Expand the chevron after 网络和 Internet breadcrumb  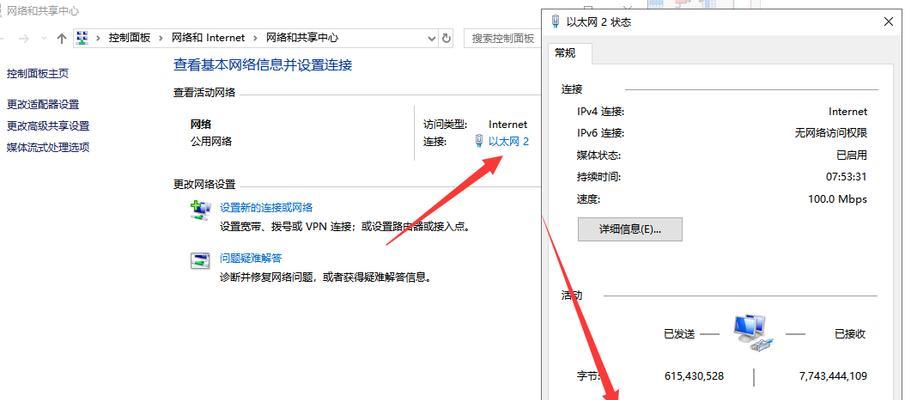pos(255,38)
